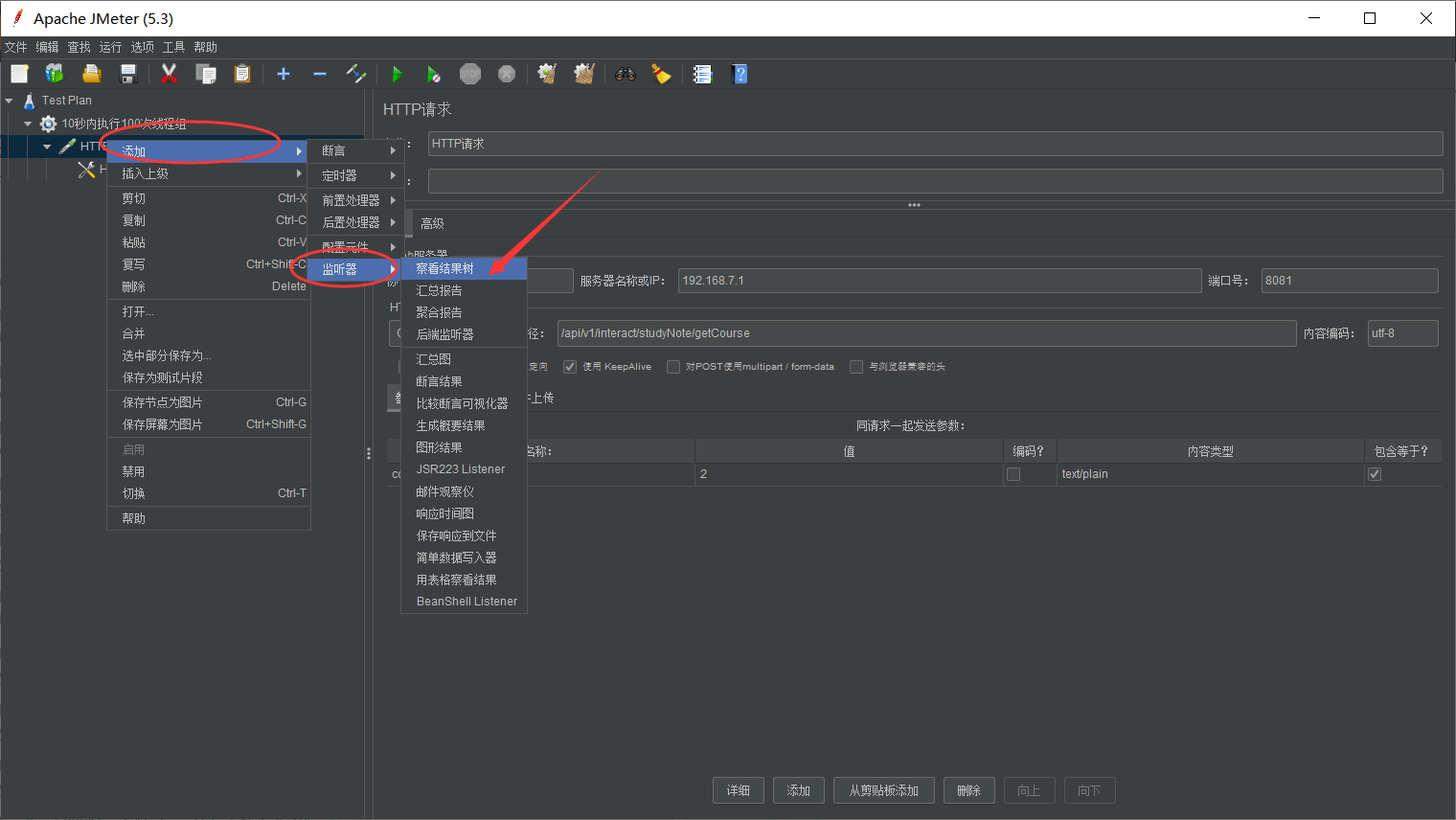Viewport: 1456px width, 820px height.
Task: Click the 删除 button below the table
Action: pyautogui.click(x=969, y=790)
